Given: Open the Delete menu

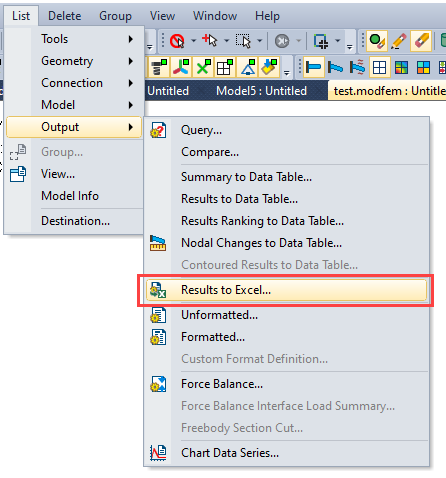Looking at the screenshot, I should tap(65, 16).
